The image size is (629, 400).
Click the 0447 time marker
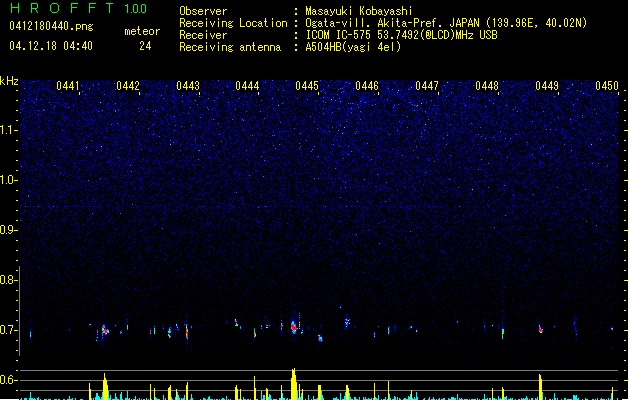(427, 86)
